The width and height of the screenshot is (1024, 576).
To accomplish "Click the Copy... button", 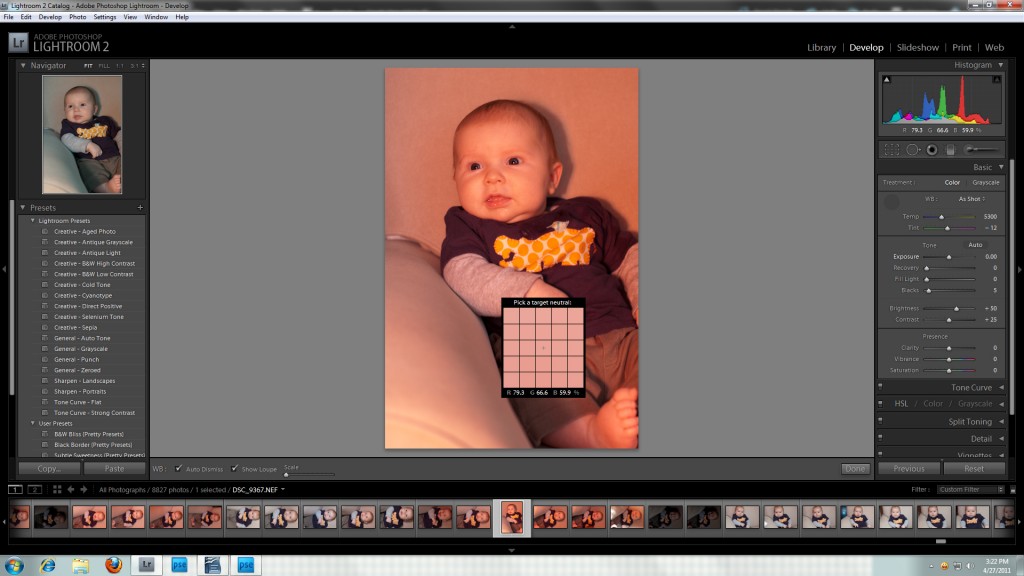I will tap(49, 468).
